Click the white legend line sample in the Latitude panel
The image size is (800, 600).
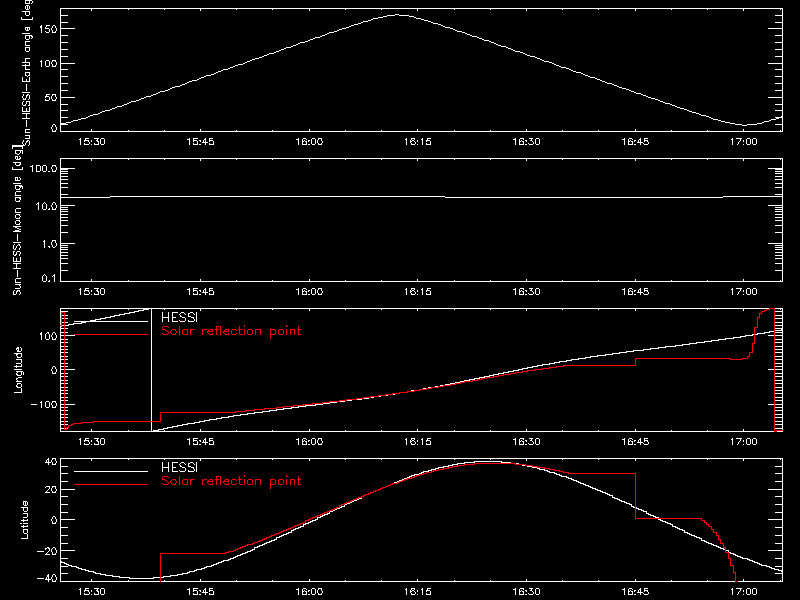[x=111, y=471]
